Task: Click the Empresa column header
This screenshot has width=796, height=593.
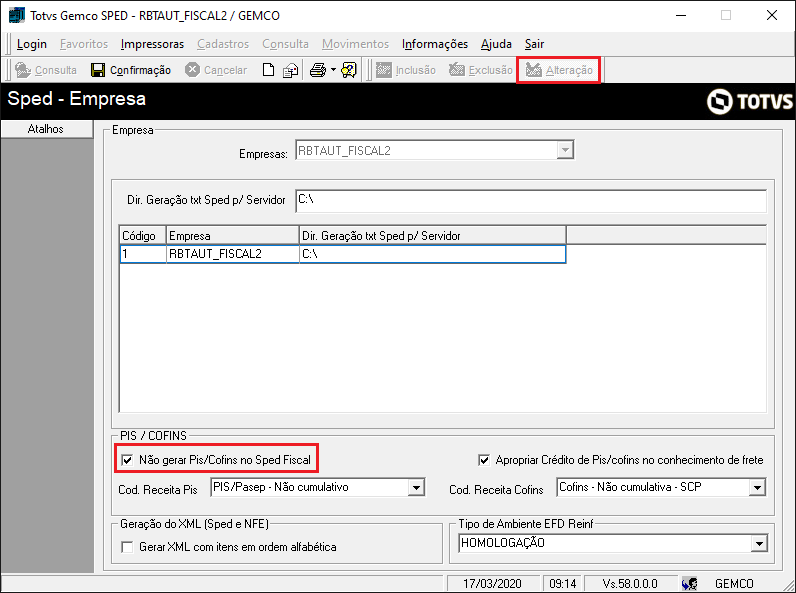Action: (233, 236)
